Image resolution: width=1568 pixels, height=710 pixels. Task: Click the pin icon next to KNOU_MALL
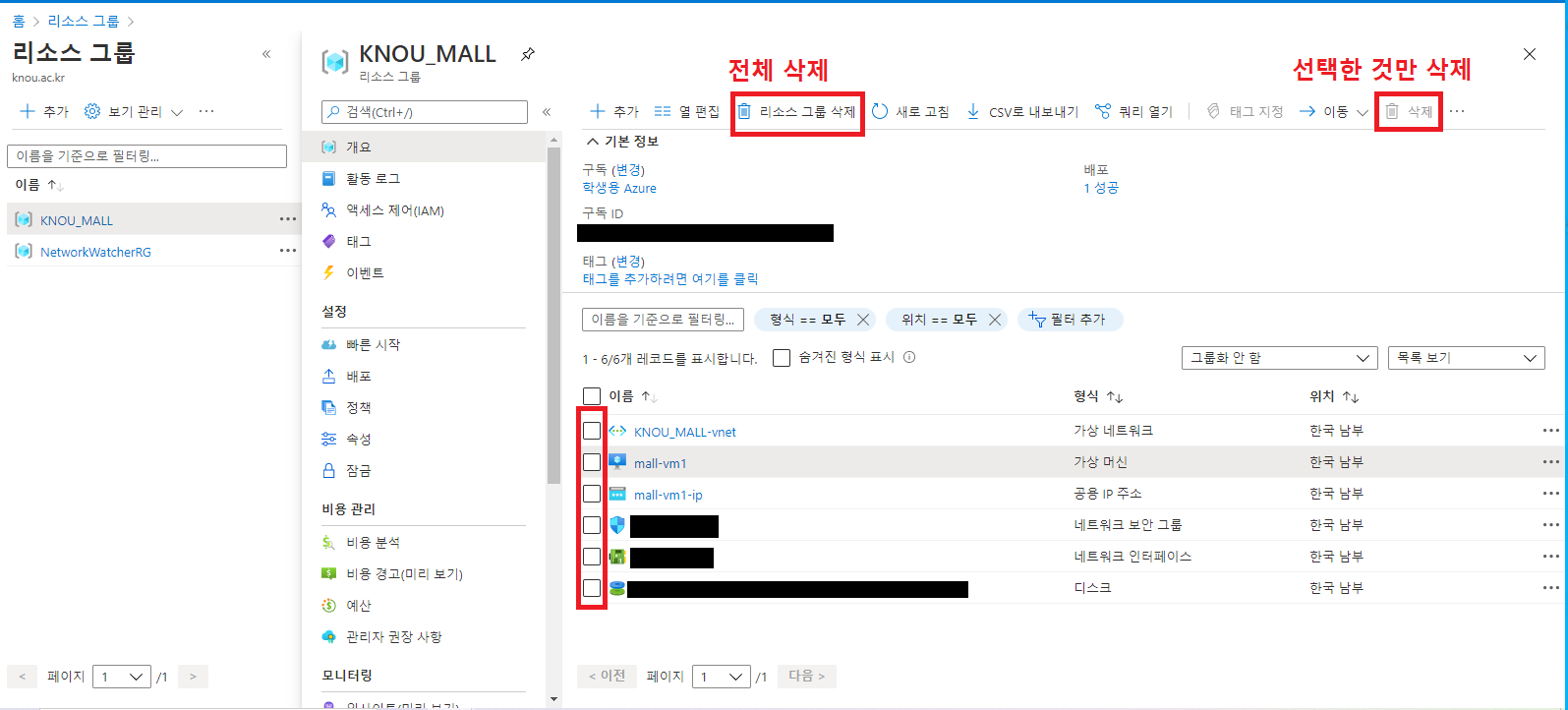click(528, 54)
